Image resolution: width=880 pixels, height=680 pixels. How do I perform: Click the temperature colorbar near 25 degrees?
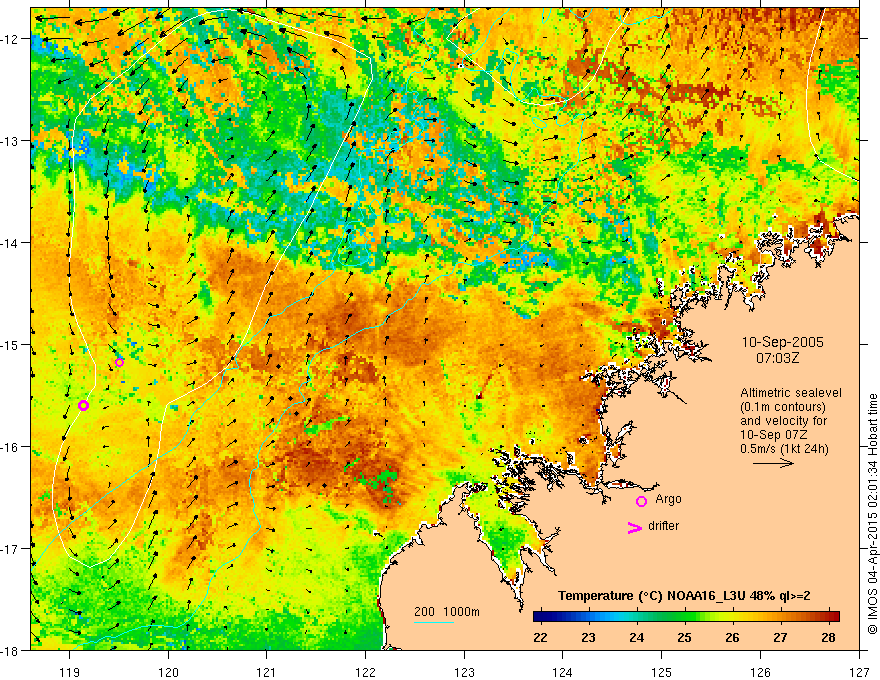684,617
